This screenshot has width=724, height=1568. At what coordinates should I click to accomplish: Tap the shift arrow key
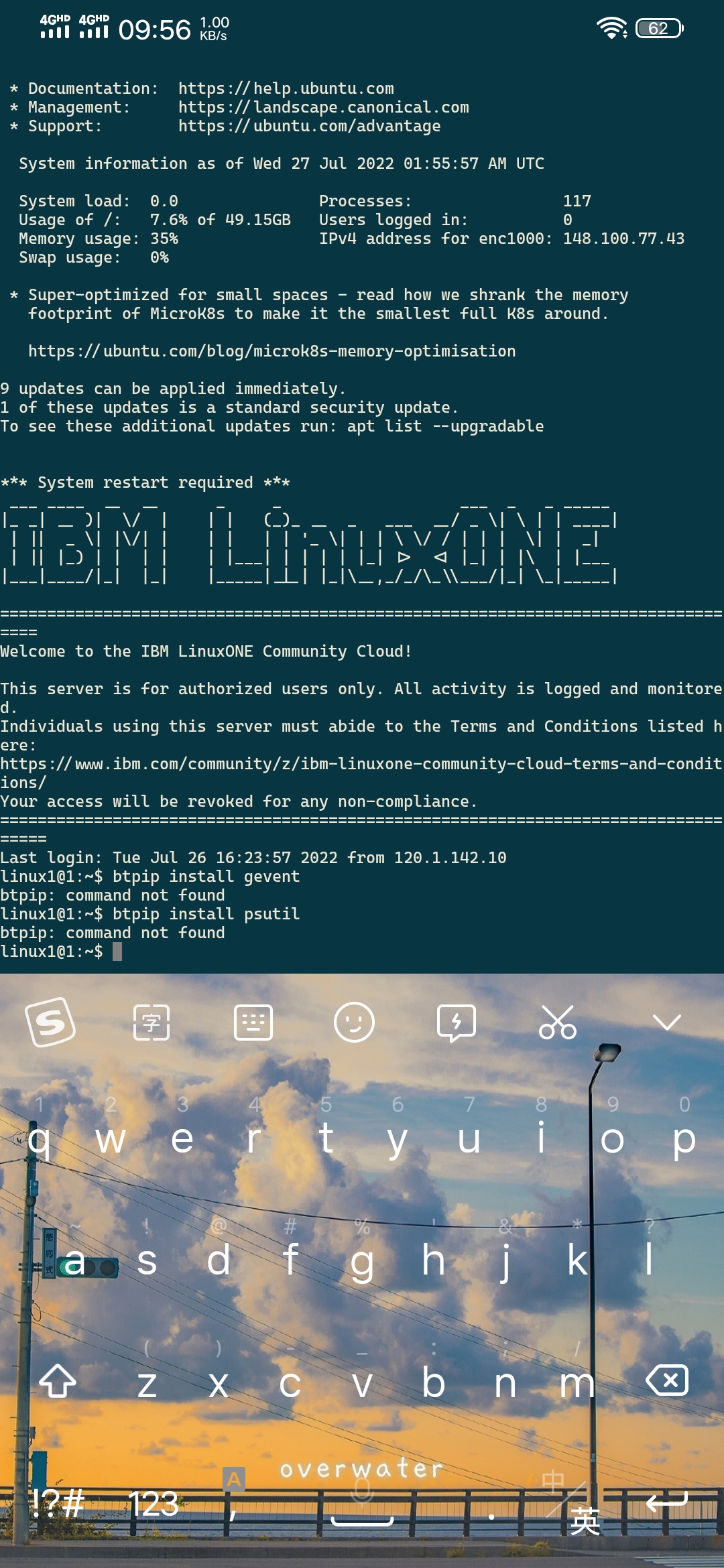[x=58, y=1381]
